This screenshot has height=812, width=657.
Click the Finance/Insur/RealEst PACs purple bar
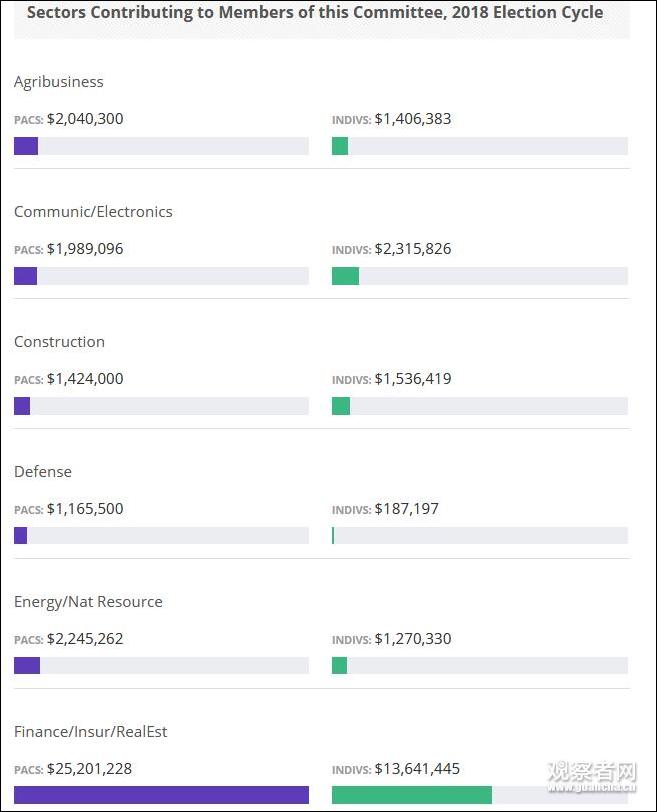tap(161, 795)
